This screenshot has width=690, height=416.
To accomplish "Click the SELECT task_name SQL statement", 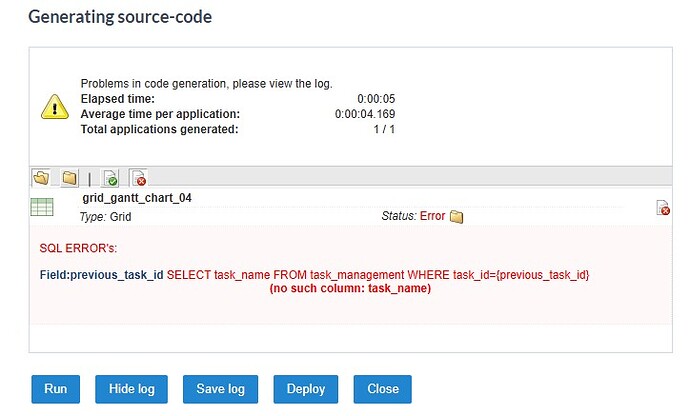I will (378, 274).
